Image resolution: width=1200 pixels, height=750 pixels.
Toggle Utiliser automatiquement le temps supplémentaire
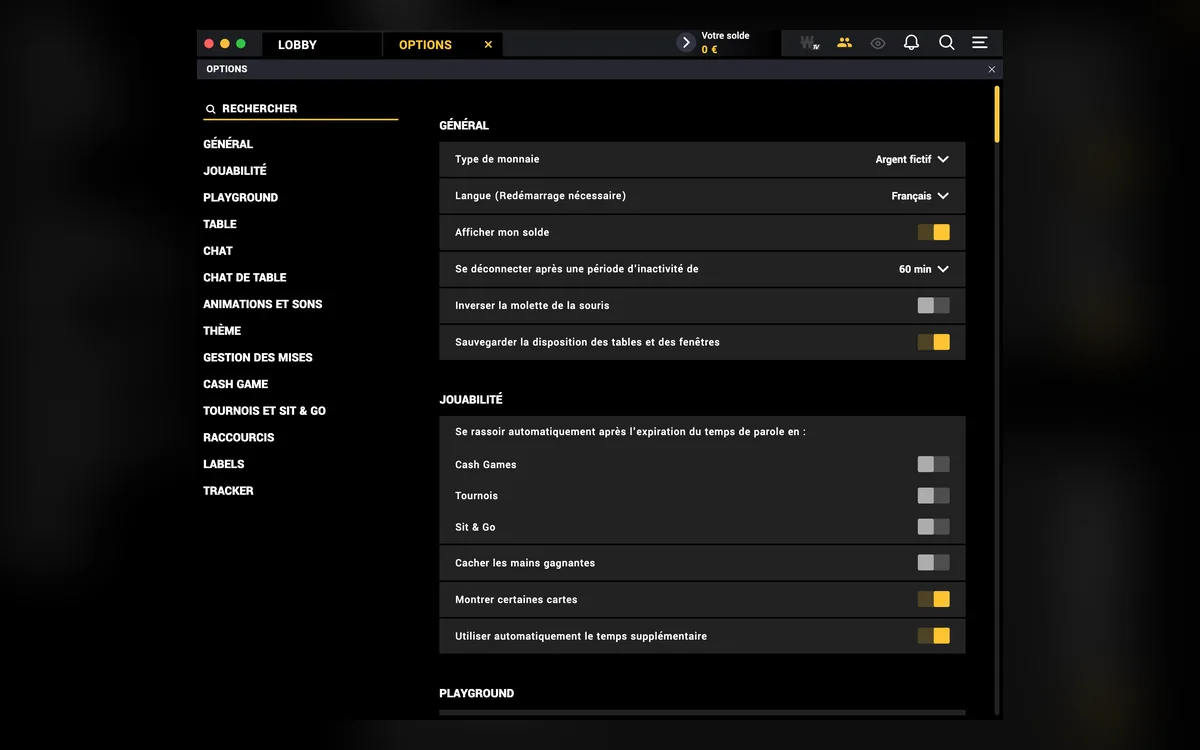click(x=934, y=636)
